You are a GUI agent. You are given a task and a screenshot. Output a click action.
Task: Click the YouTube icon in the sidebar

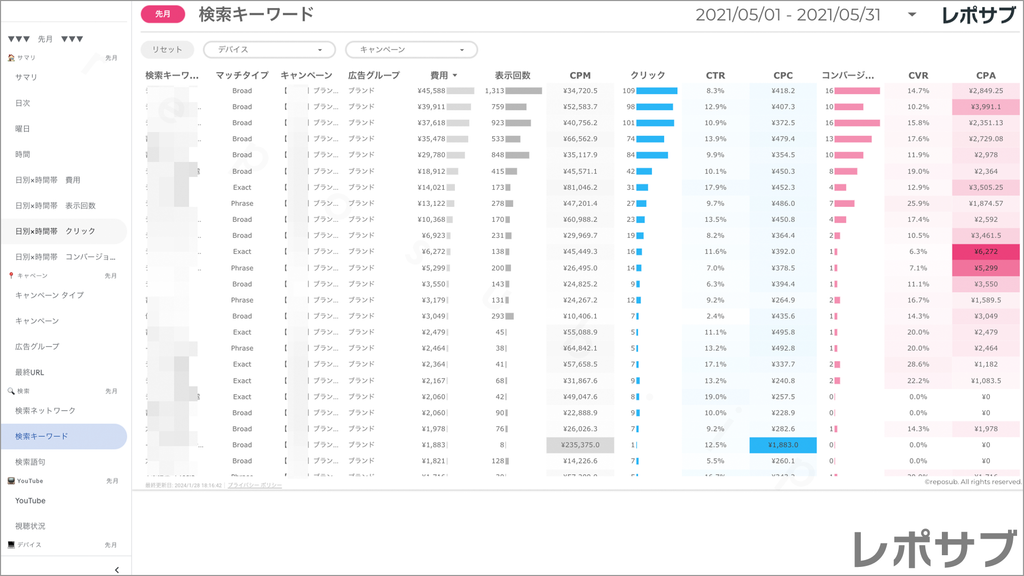click(11, 480)
